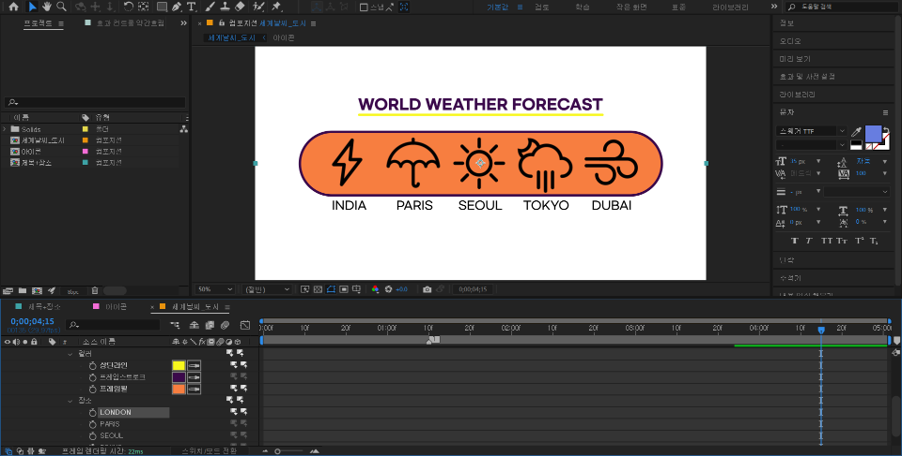
Task: Select the Clone Stamp tool
Action: click(x=226, y=7)
